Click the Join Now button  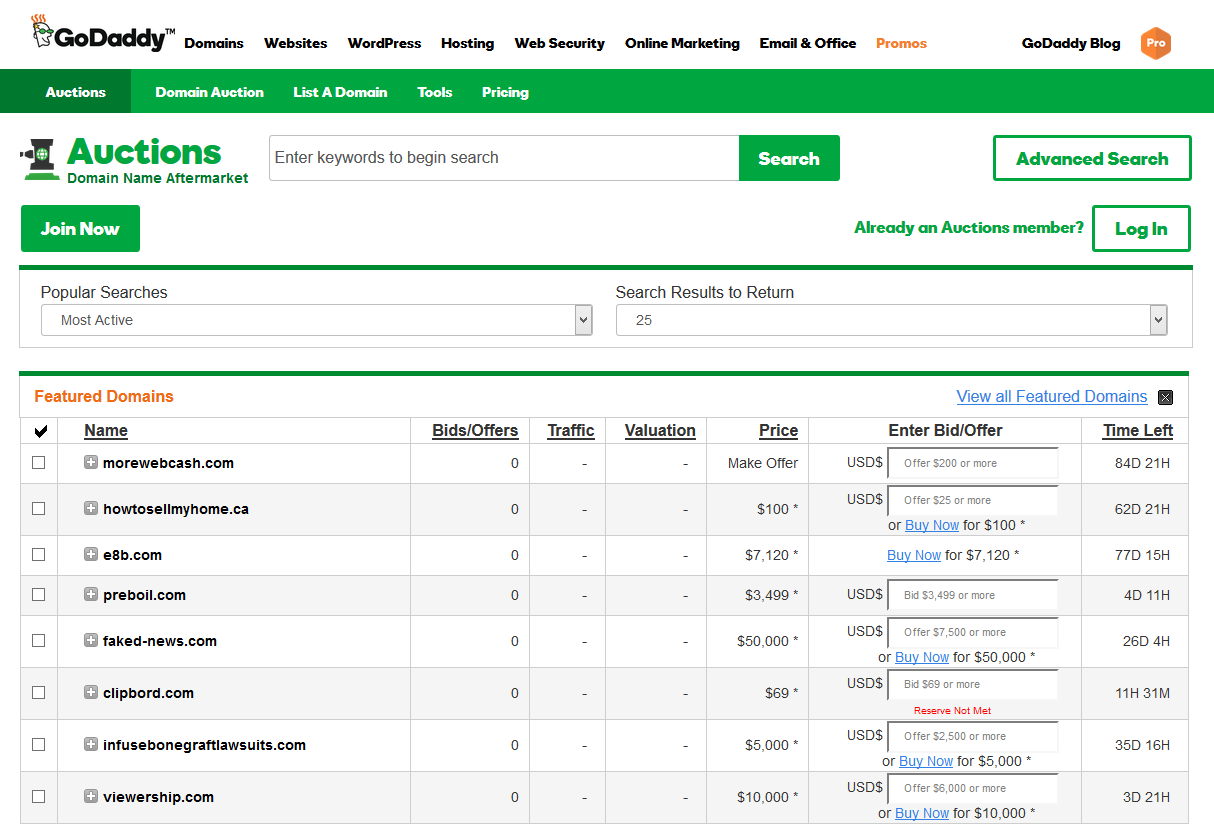click(80, 228)
